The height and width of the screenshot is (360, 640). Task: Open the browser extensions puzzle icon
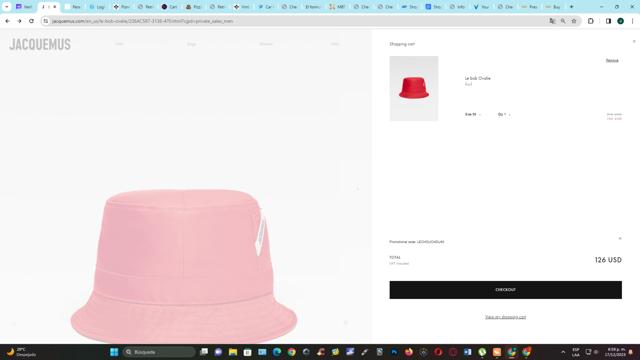[x=591, y=21]
